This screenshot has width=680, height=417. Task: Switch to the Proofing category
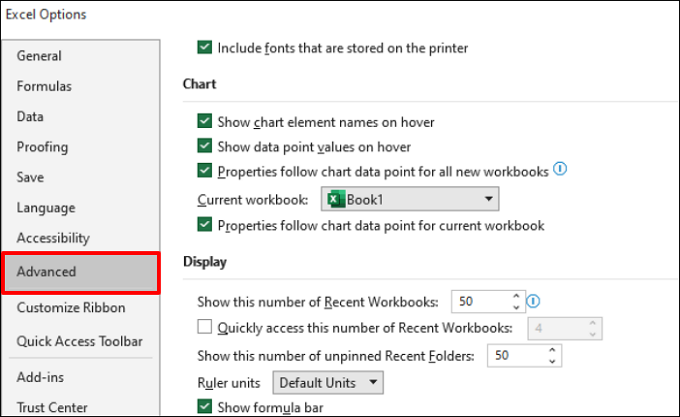point(42,147)
